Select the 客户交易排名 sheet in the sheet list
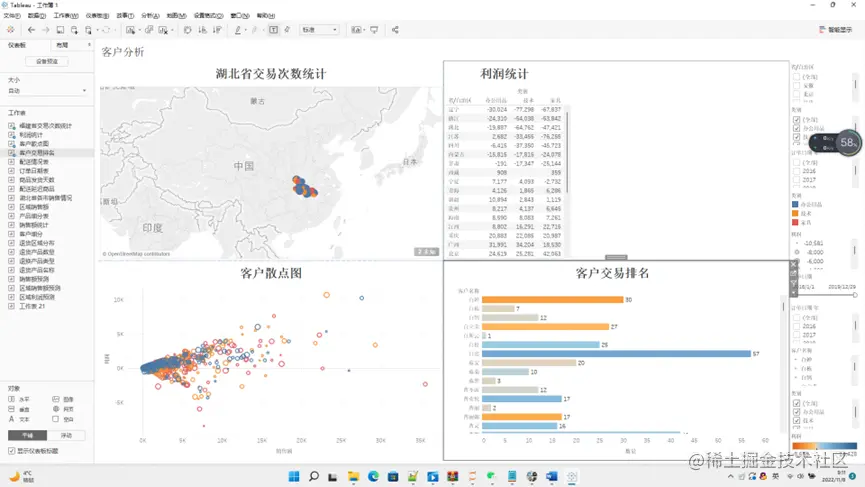The height and width of the screenshot is (487, 865). click(37, 153)
